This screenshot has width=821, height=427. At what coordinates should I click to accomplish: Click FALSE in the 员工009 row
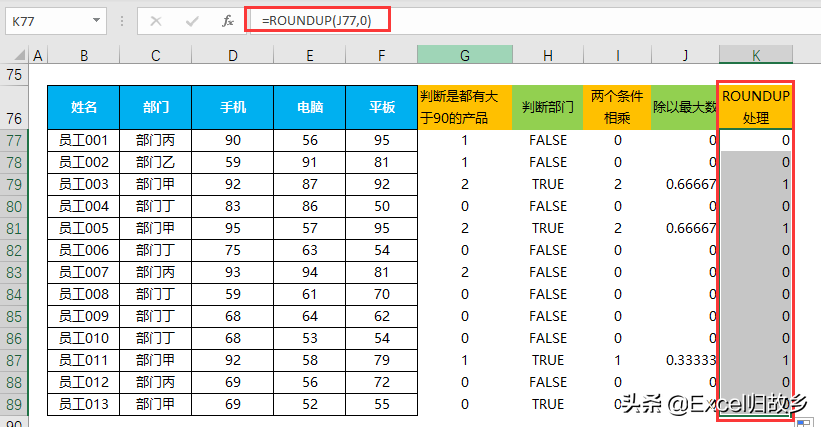[548, 316]
